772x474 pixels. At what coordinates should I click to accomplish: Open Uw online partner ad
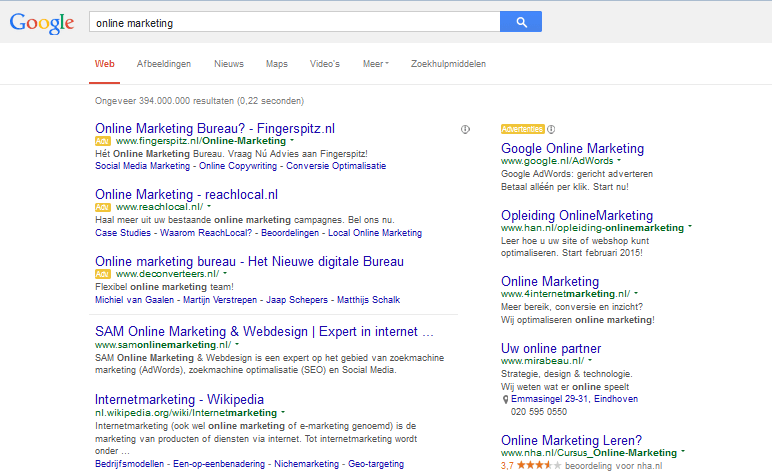pyautogui.click(x=551, y=348)
